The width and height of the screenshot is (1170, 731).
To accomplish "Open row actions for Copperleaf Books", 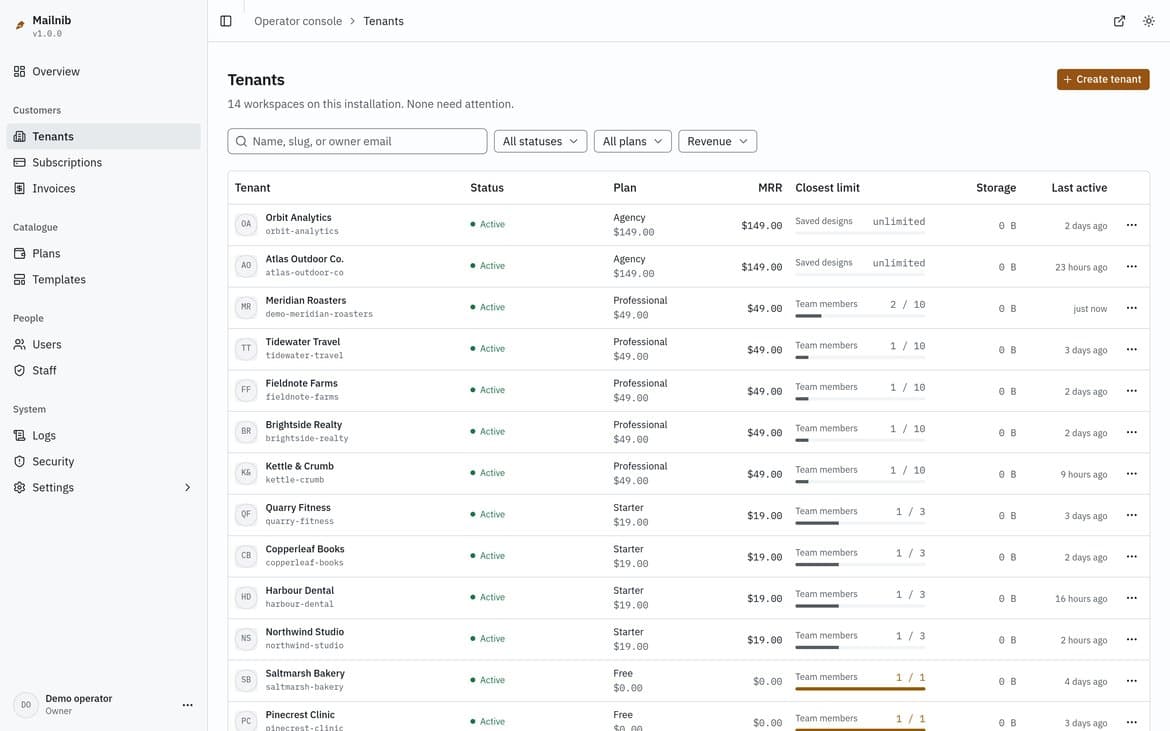I will click(x=1131, y=556).
